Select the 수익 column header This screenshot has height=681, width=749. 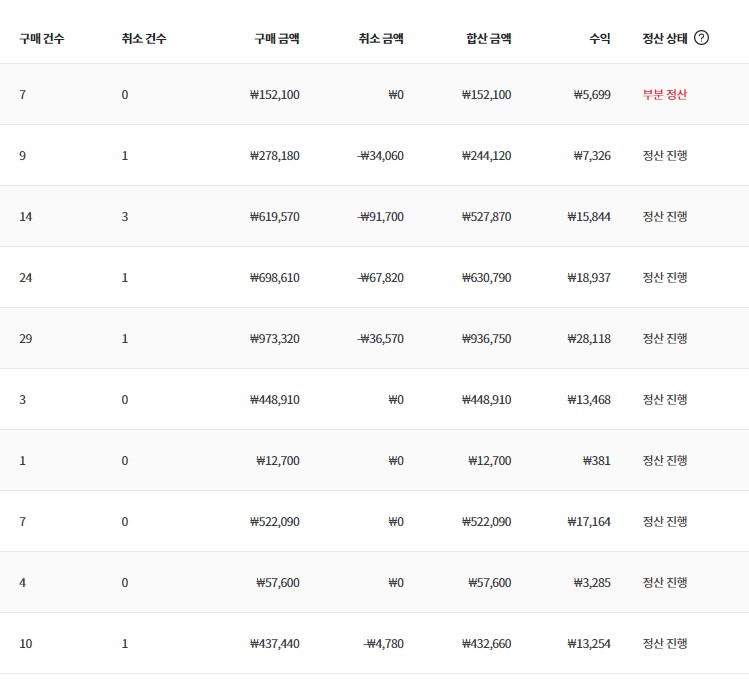[x=600, y=39]
